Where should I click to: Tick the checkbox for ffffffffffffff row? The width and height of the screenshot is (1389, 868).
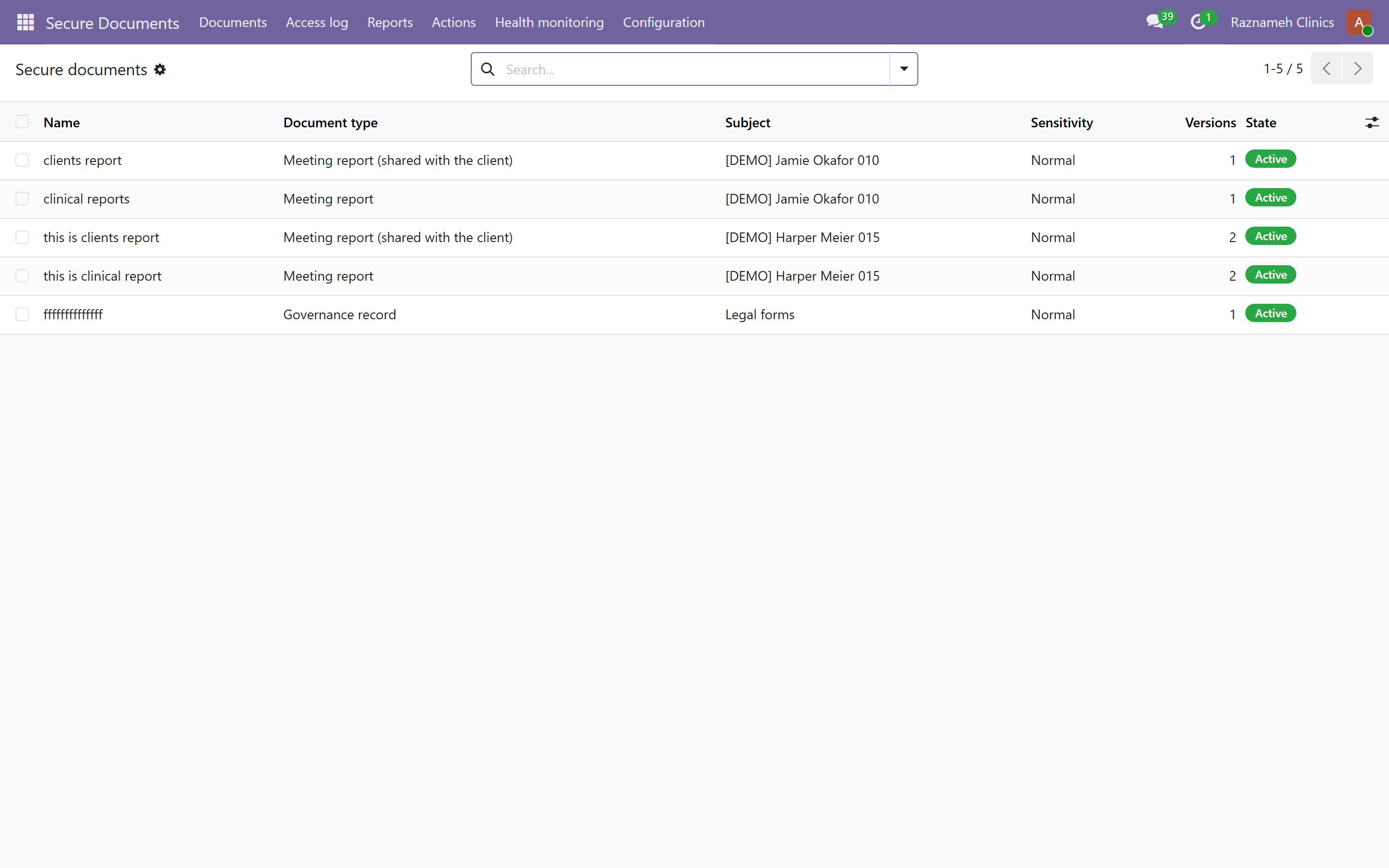[22, 314]
